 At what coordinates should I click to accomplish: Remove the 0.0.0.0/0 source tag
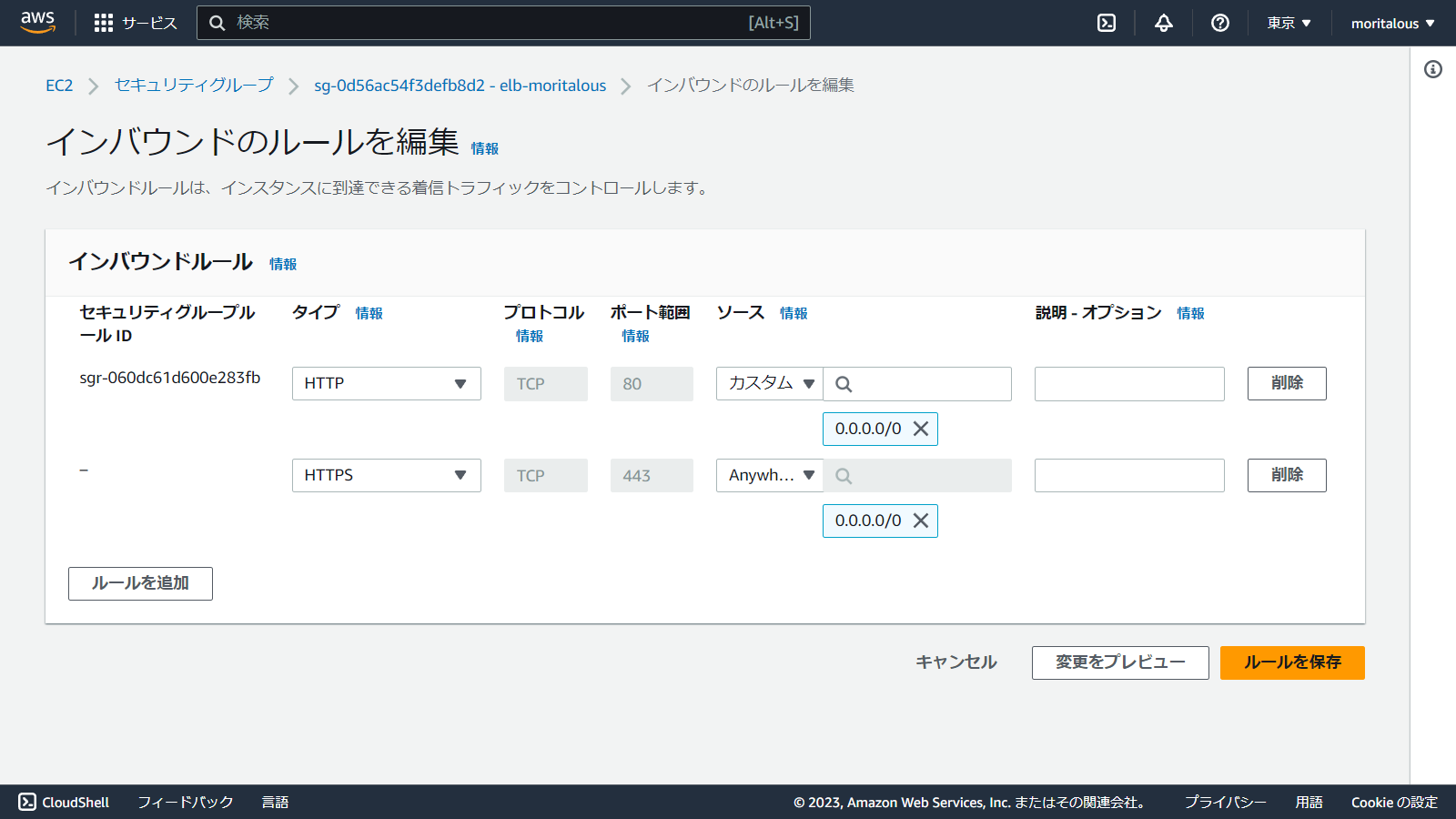922,429
